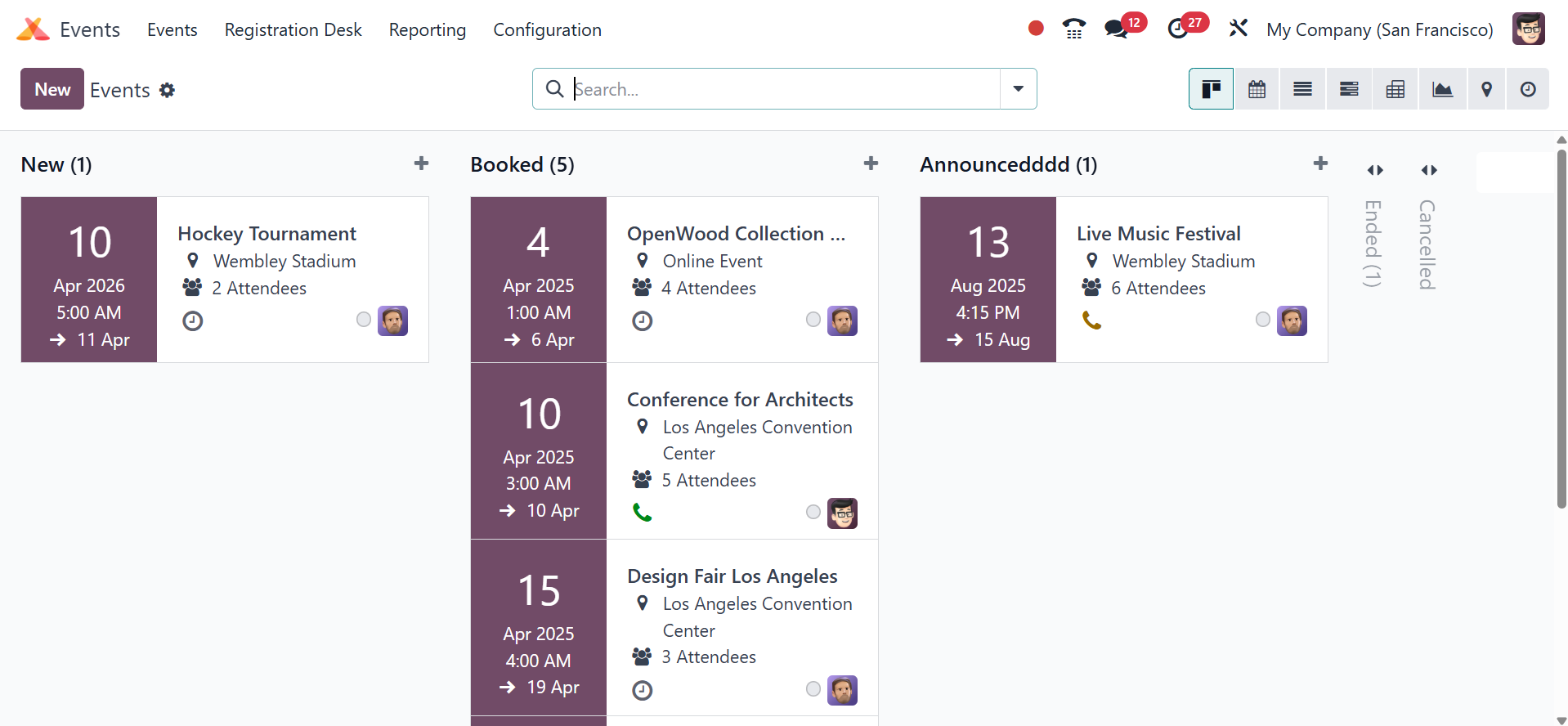Open the Activity view

[x=1527, y=89]
